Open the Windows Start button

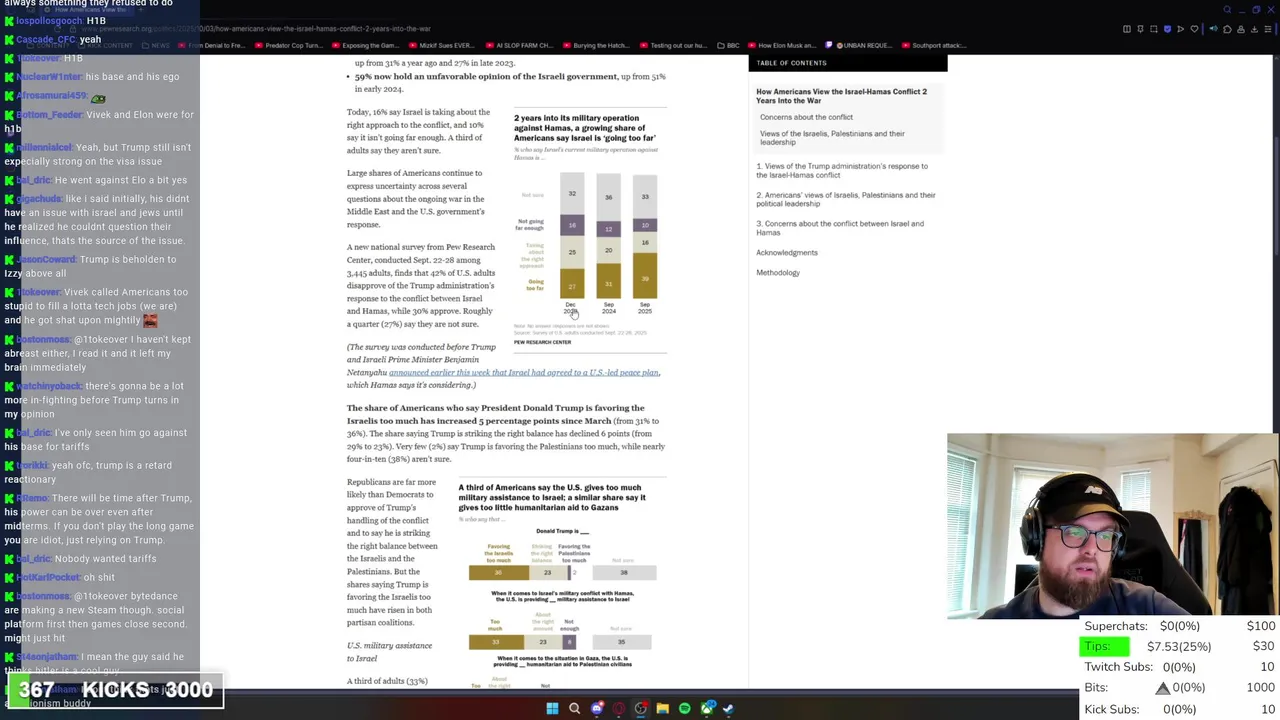pyautogui.click(x=552, y=709)
